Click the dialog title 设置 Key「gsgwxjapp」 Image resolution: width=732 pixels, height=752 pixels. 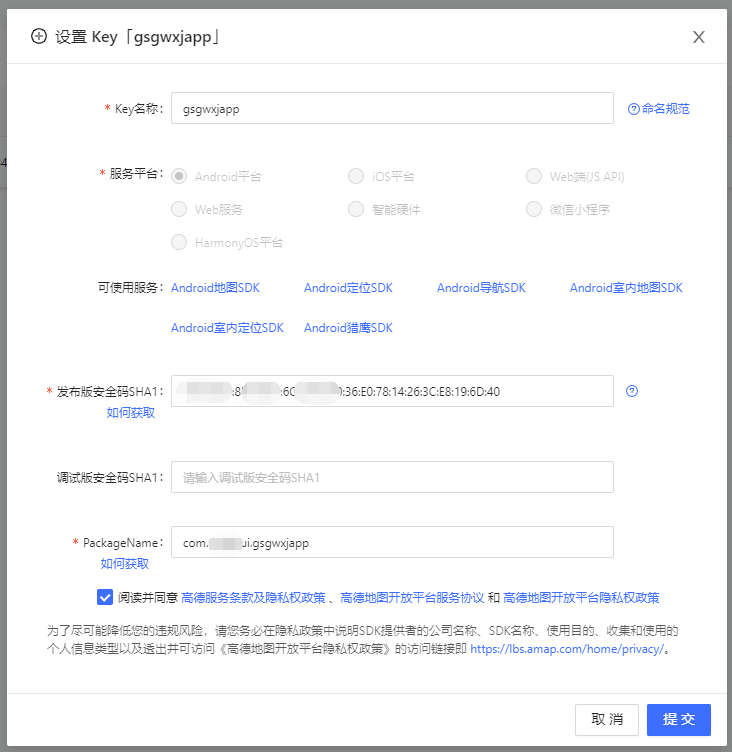click(138, 37)
